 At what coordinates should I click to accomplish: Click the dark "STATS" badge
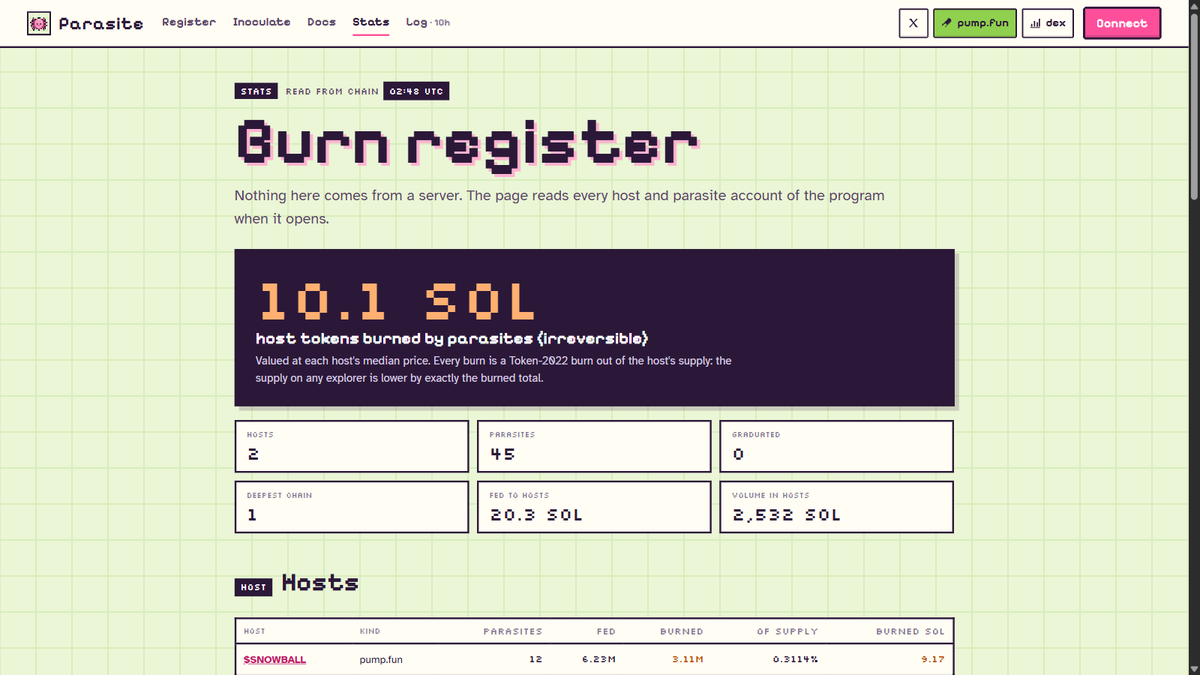256,92
